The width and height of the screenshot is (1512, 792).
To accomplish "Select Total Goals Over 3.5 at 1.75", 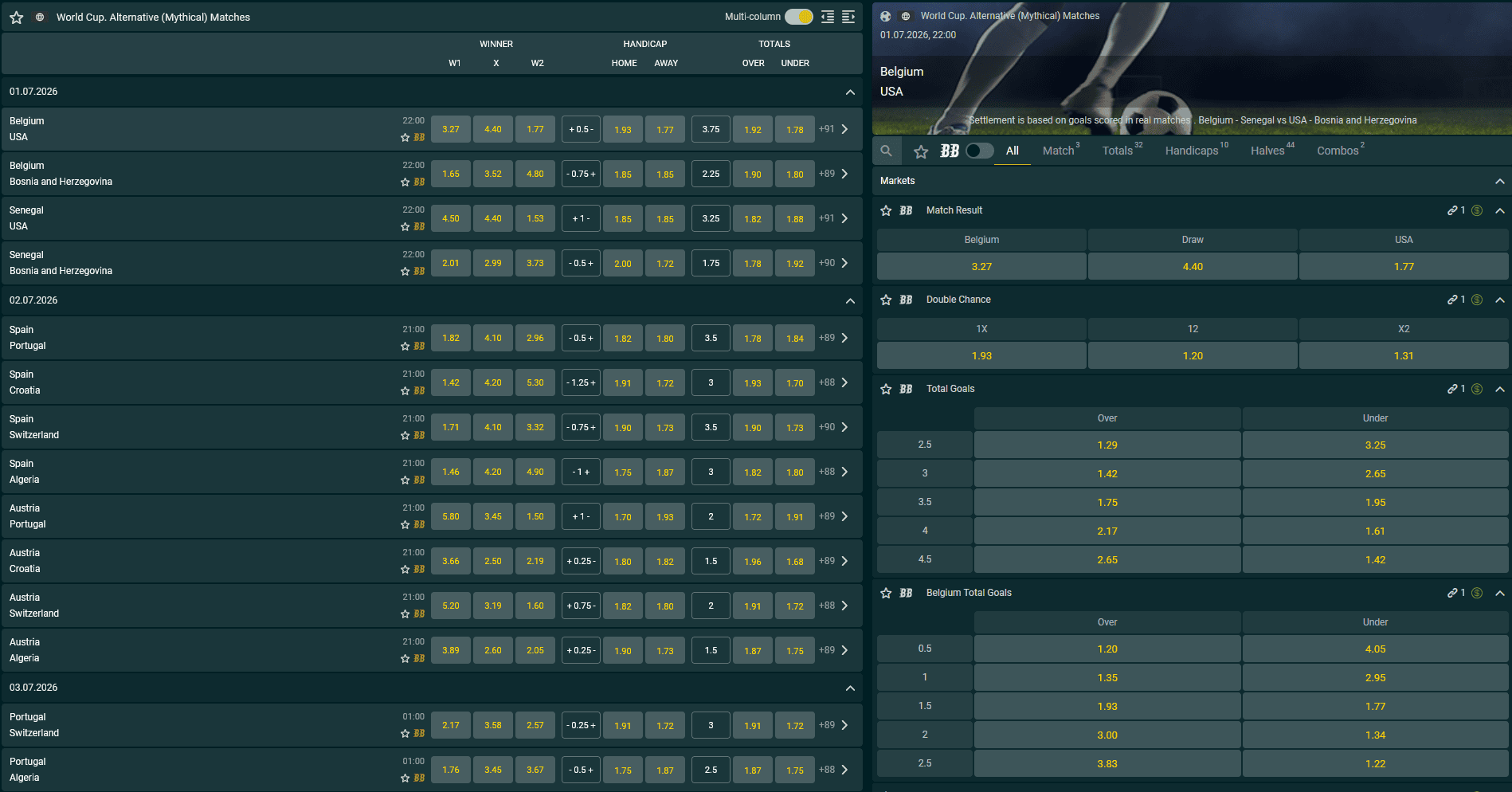I will pyautogui.click(x=1107, y=503).
